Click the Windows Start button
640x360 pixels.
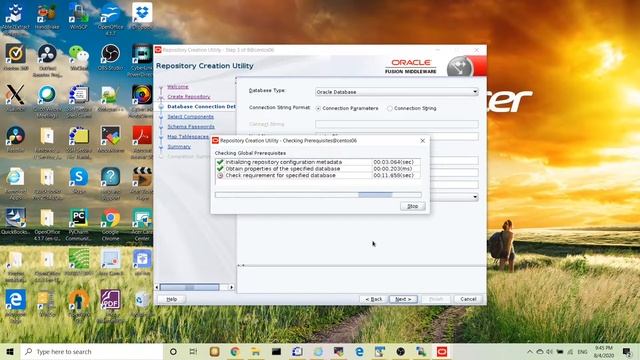click(x=10, y=351)
